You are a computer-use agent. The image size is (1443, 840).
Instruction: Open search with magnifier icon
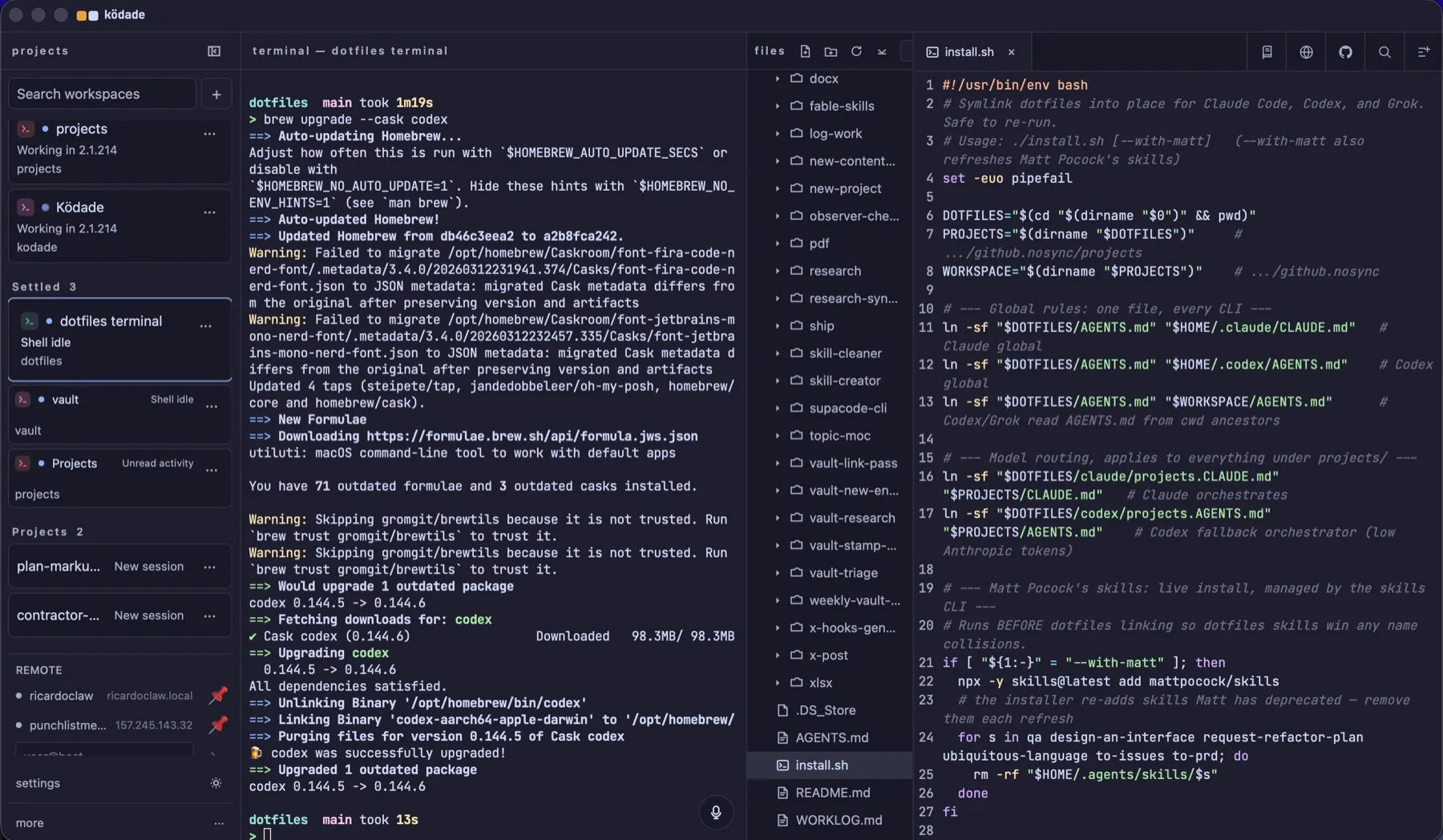click(1384, 52)
